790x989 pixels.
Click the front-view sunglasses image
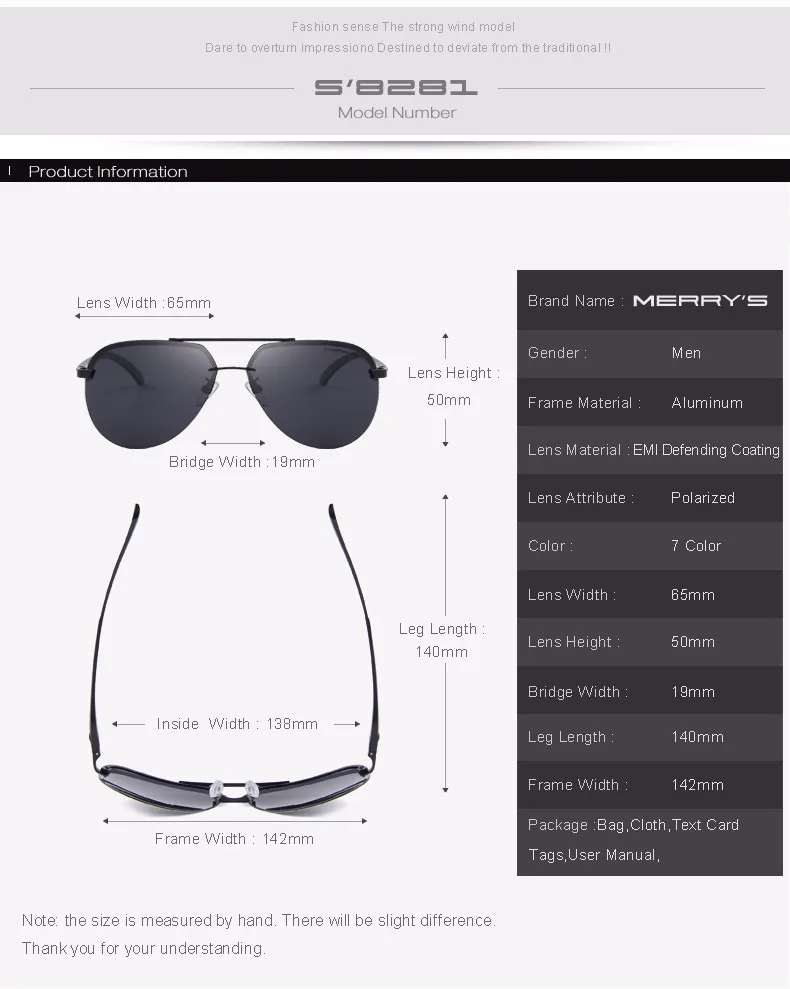pyautogui.click(x=232, y=393)
